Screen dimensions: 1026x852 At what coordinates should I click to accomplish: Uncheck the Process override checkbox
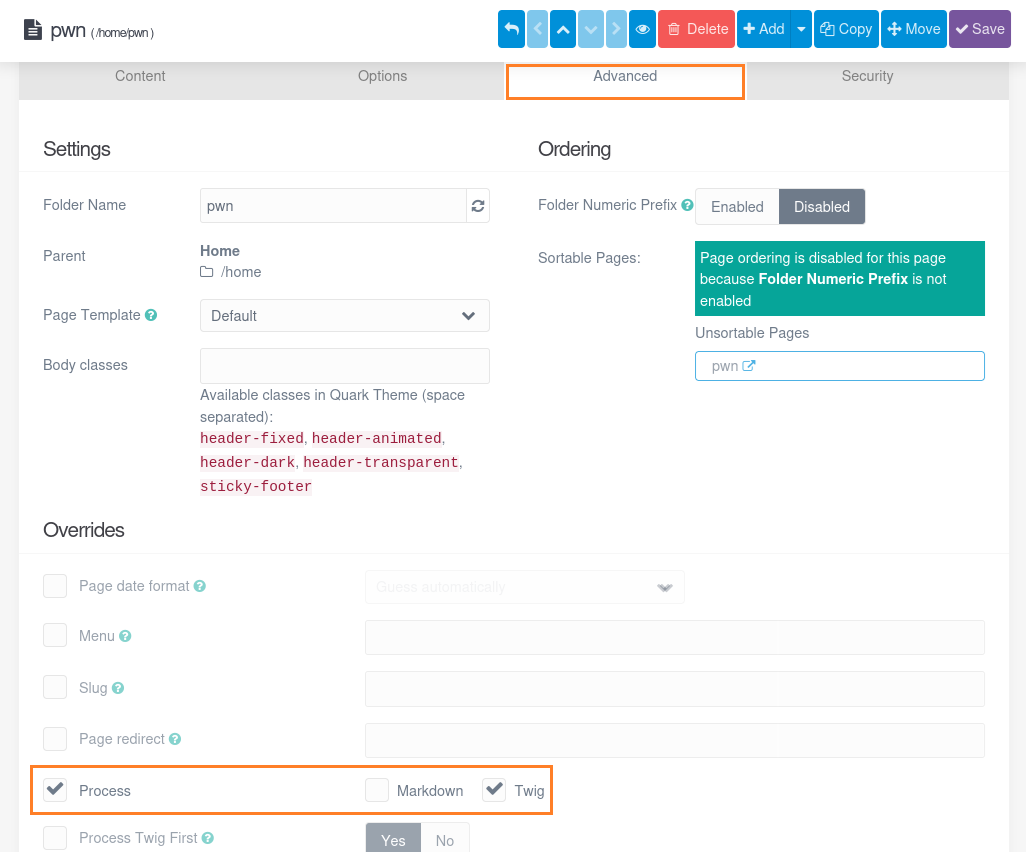[55, 790]
